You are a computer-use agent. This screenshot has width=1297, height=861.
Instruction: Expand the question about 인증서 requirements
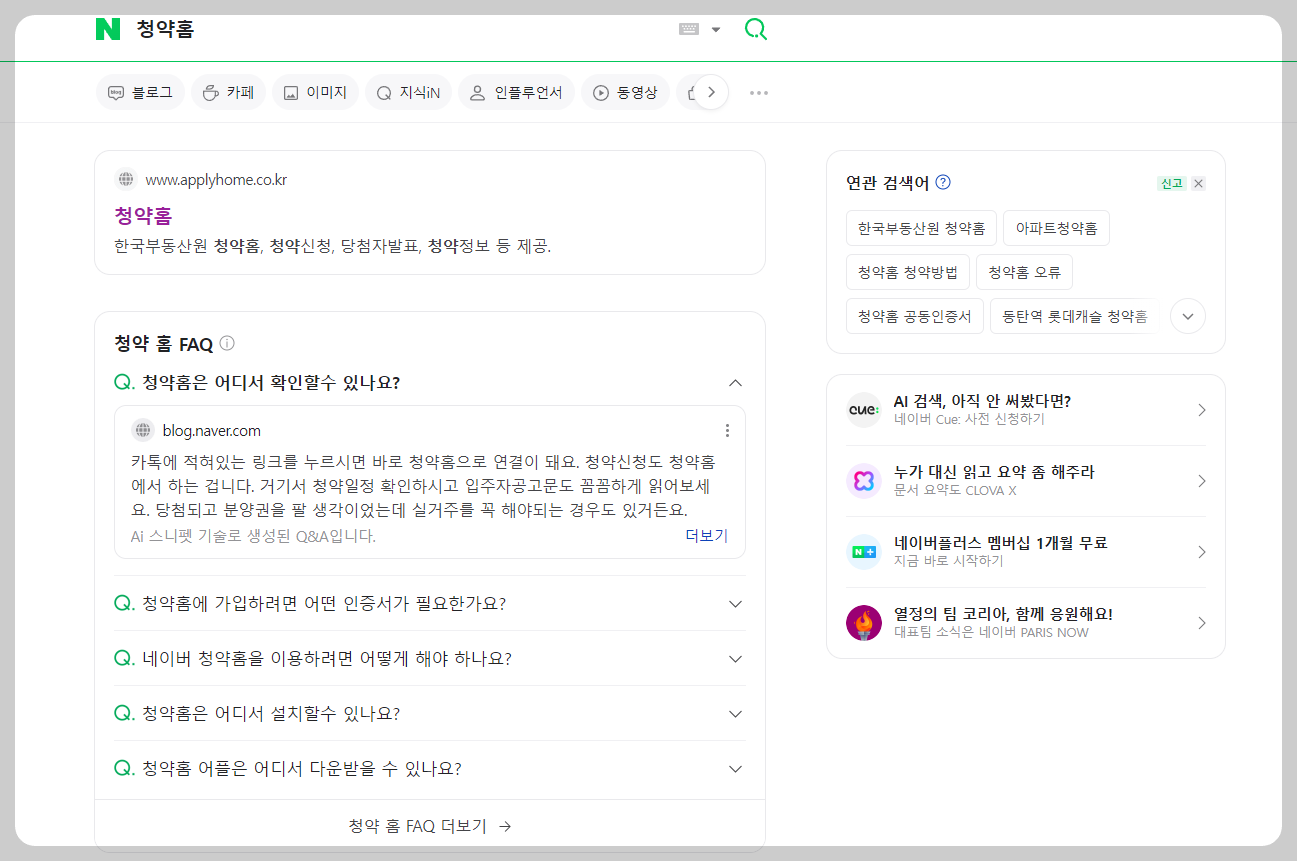click(735, 603)
